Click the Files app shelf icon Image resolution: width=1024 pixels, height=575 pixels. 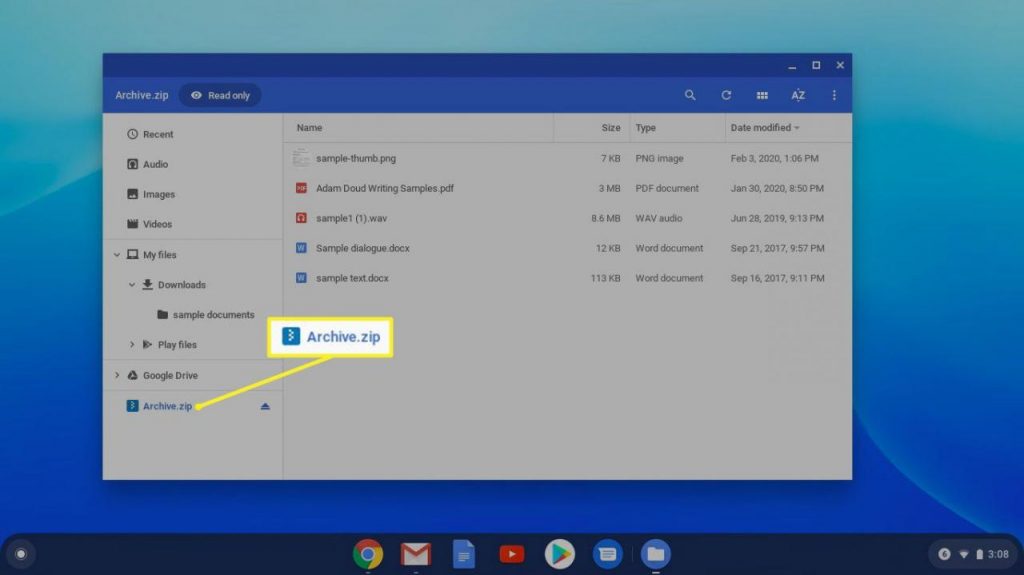(656, 554)
